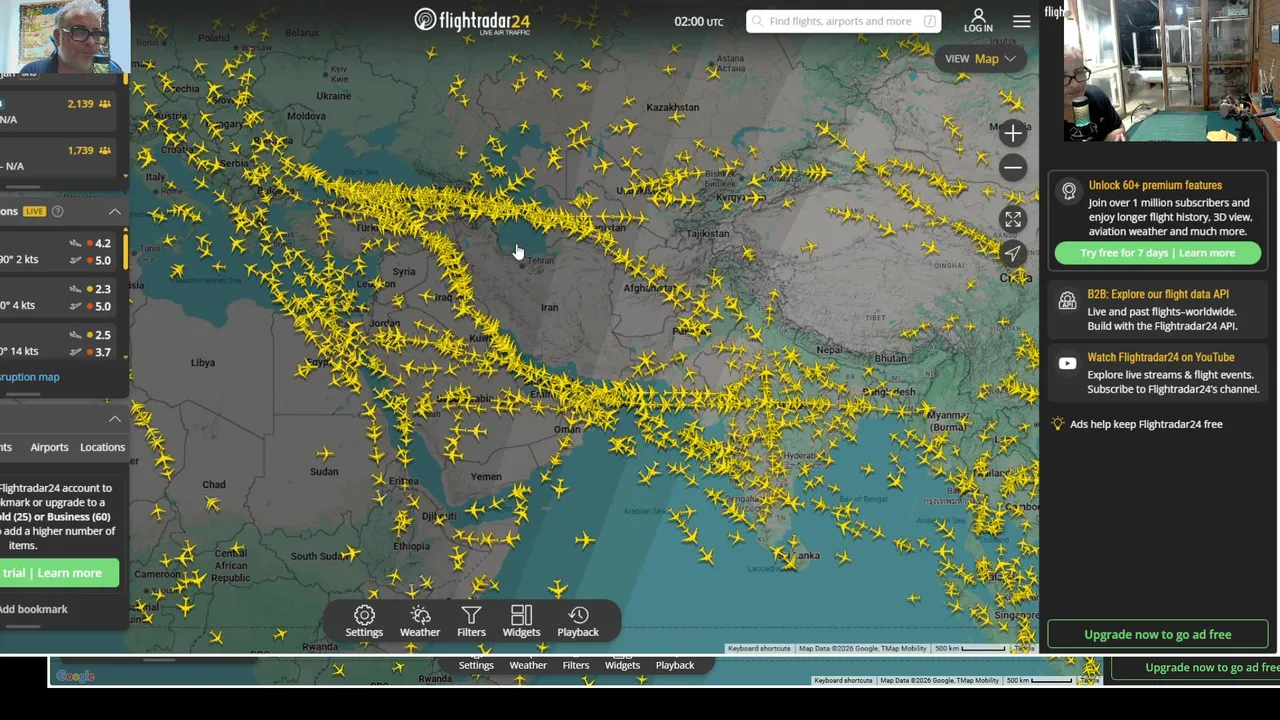The height and width of the screenshot is (720, 1280).
Task: Click the Sudan map label
Action: 324,471
